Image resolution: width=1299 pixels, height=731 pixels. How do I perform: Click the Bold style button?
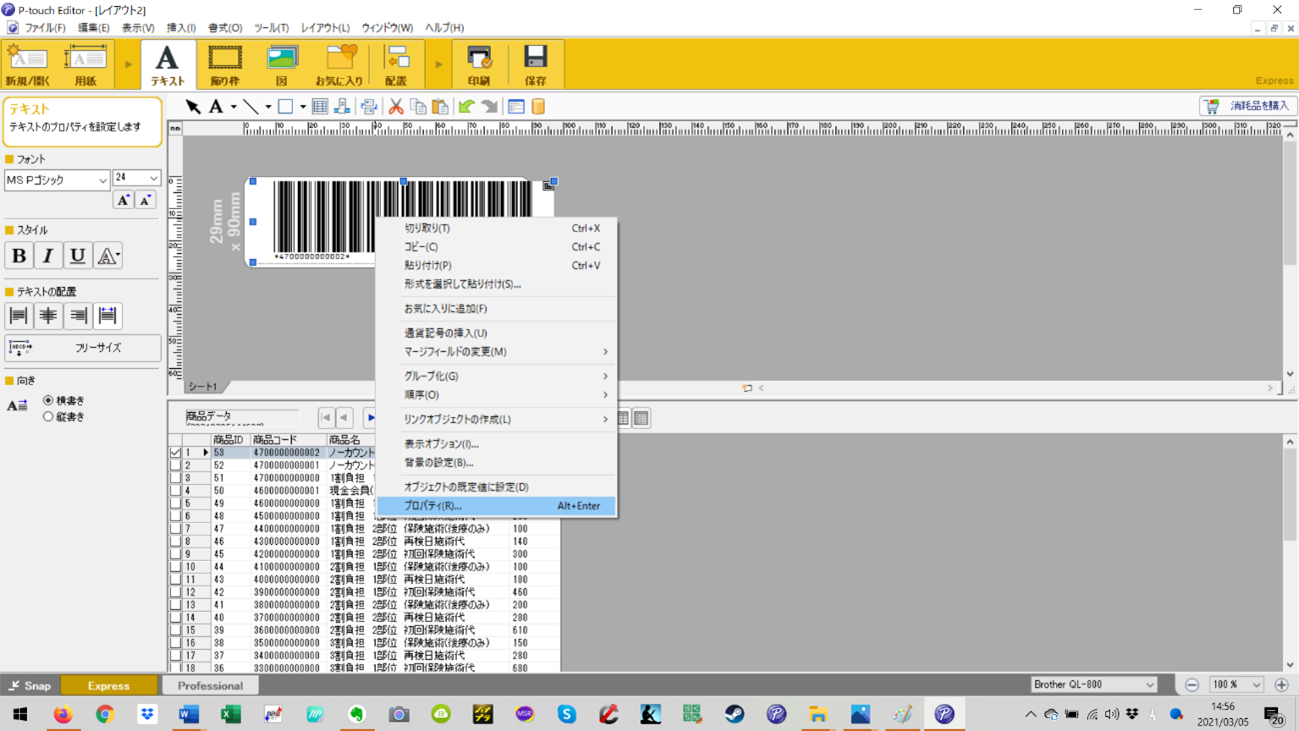click(19, 256)
